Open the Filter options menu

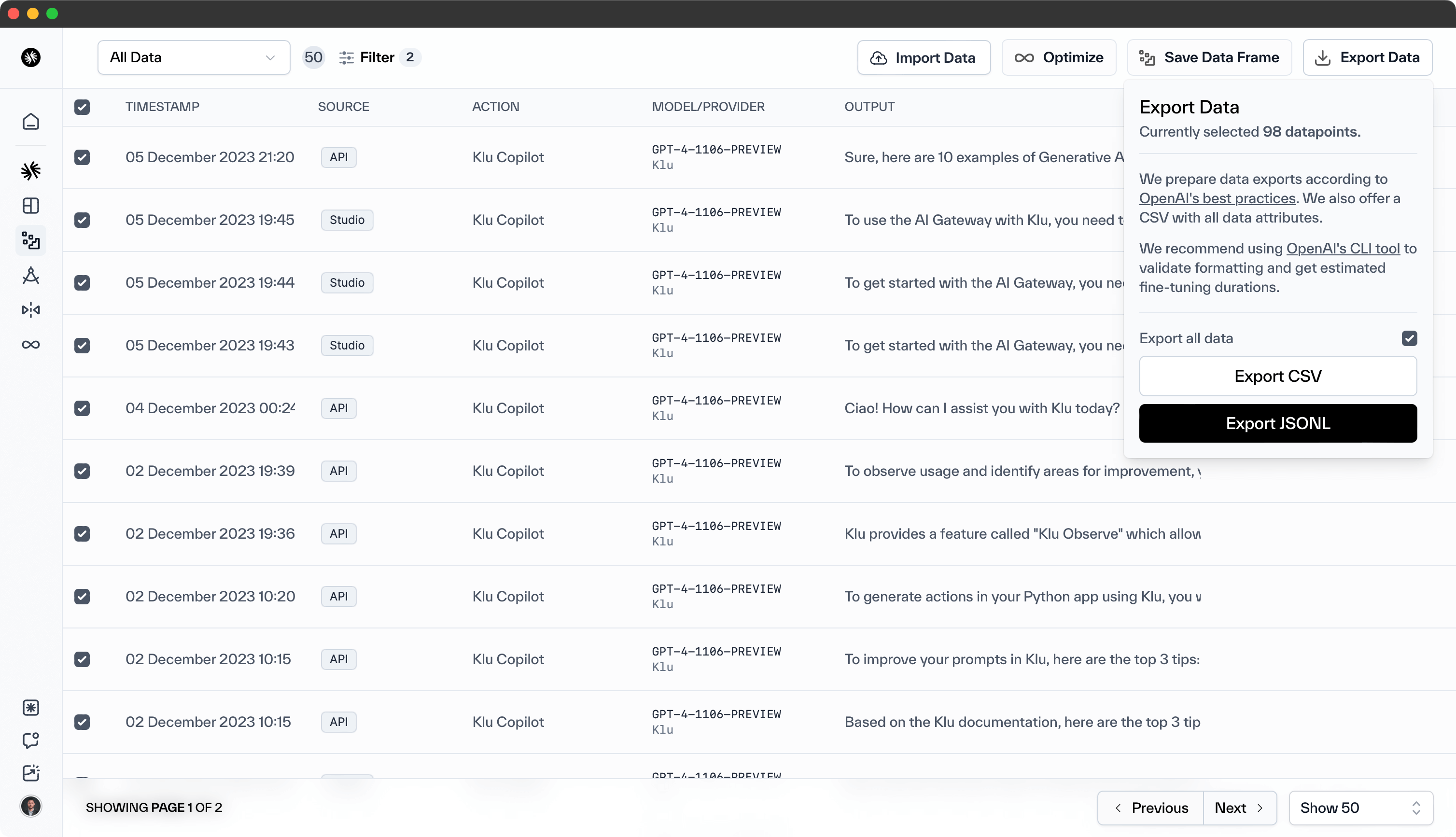tap(377, 57)
